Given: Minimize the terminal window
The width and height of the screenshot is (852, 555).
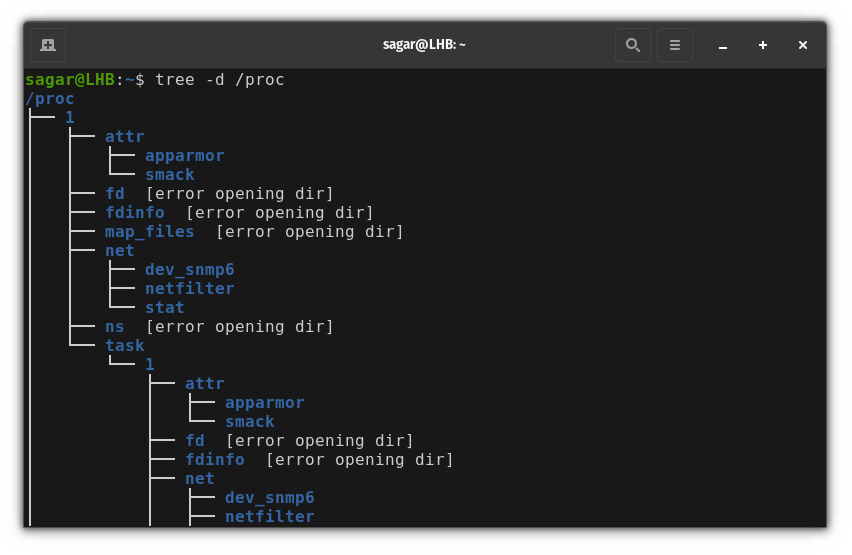Looking at the screenshot, I should tap(723, 46).
